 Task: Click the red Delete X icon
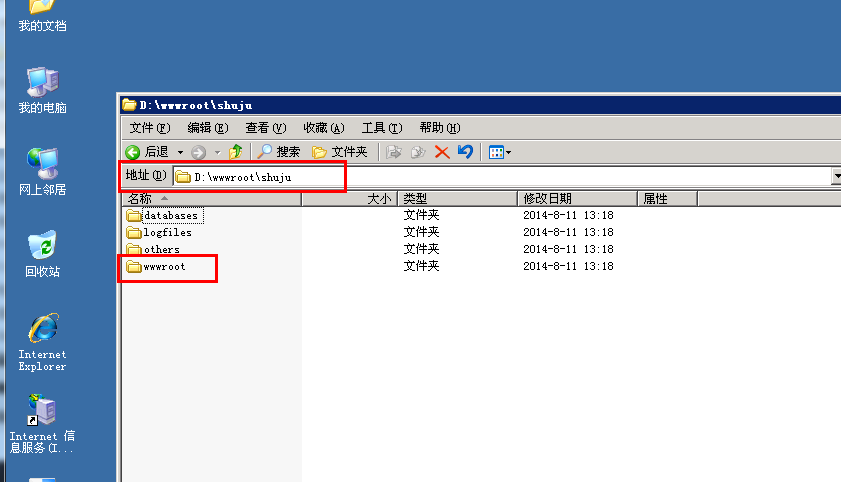(x=441, y=152)
